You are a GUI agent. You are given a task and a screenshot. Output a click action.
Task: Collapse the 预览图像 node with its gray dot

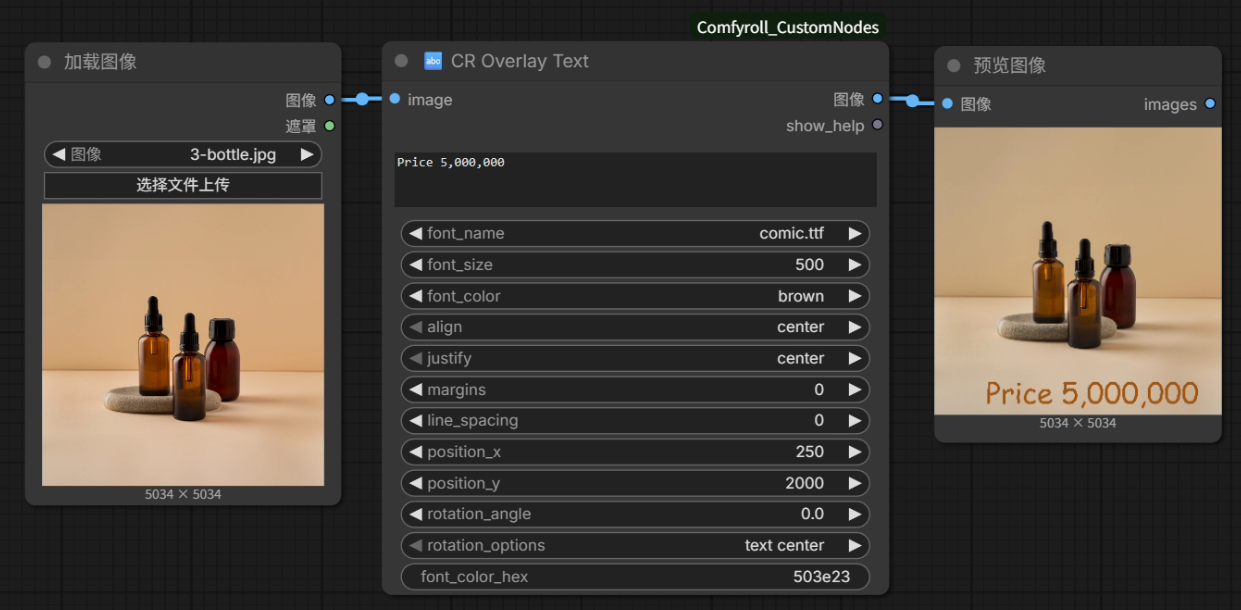[x=953, y=66]
